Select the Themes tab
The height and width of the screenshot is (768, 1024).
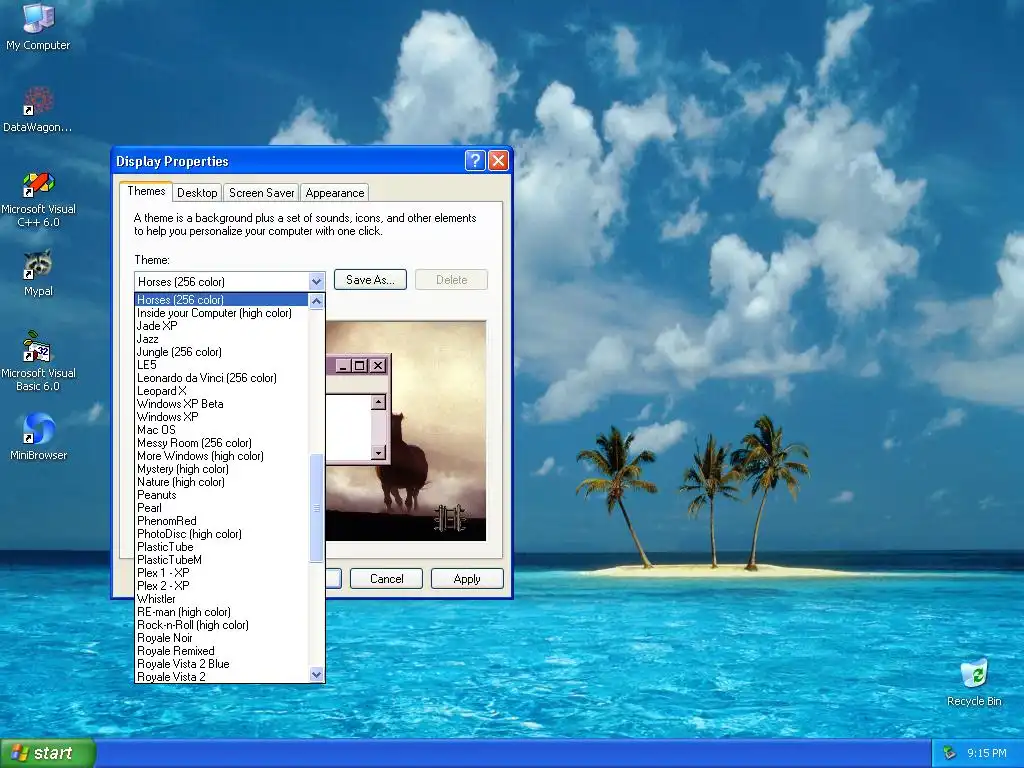pyautogui.click(x=146, y=191)
